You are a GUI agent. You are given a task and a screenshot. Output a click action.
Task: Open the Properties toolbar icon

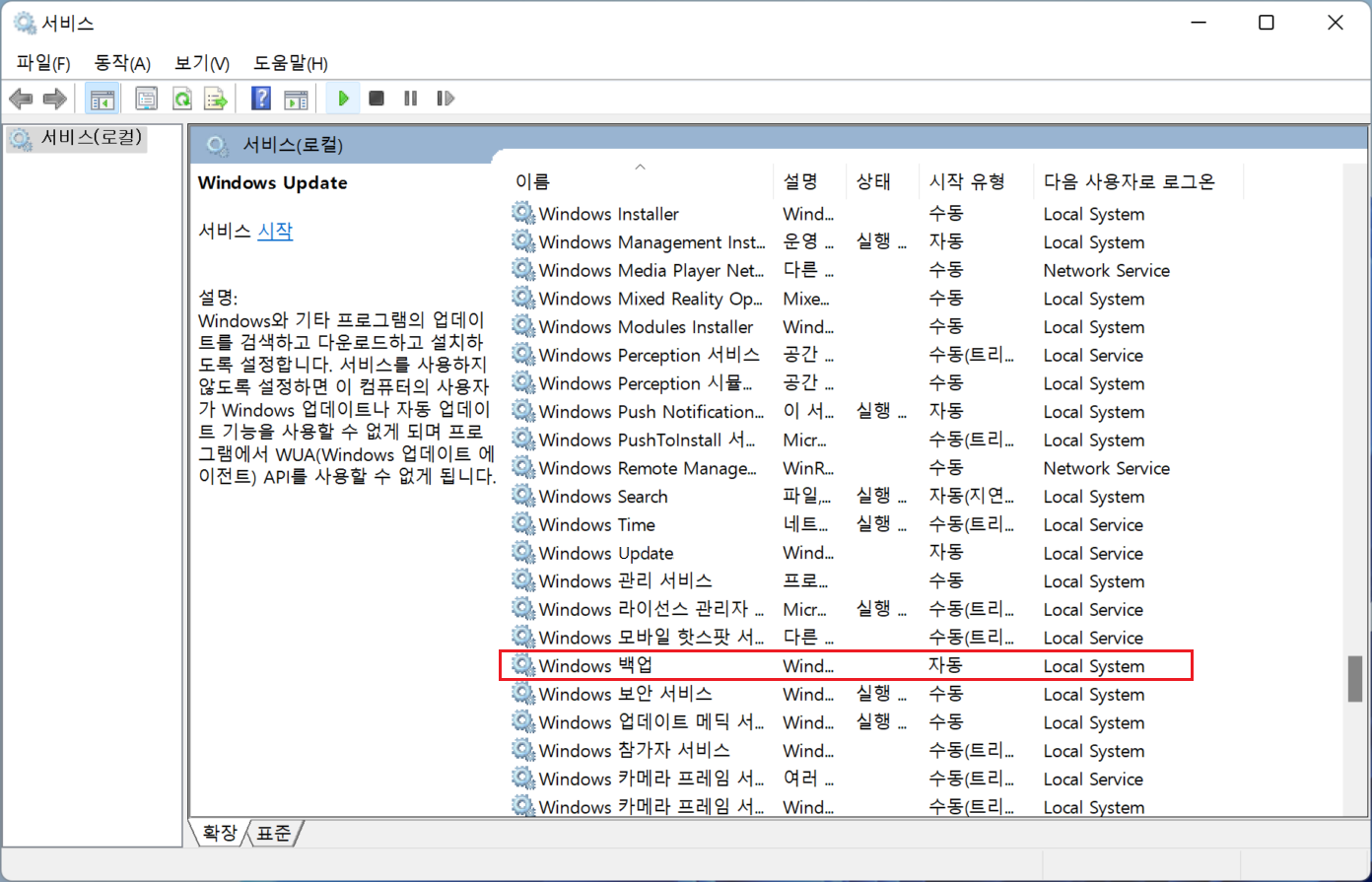[146, 99]
